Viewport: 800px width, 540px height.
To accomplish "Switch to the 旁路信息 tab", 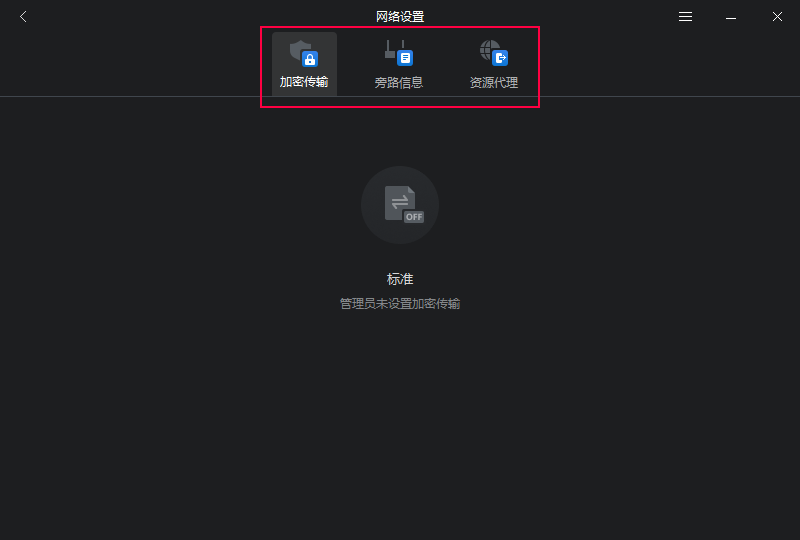I will click(399, 64).
